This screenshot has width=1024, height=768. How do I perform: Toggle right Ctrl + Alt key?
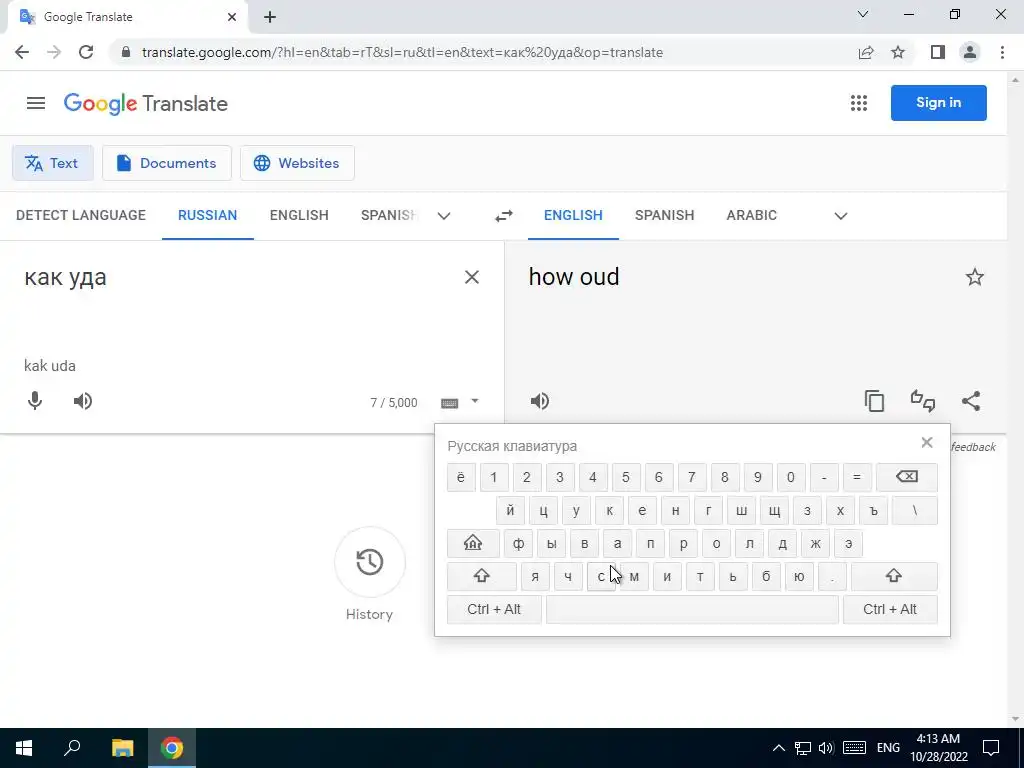tap(890, 609)
